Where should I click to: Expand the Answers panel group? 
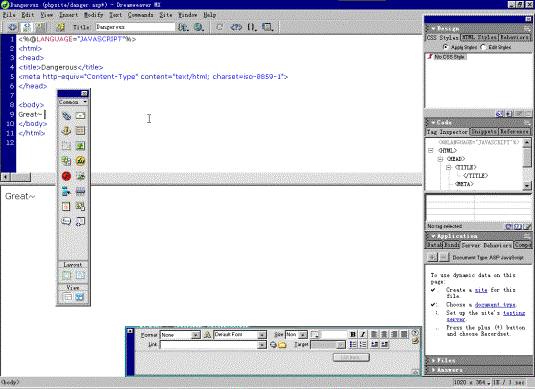click(x=433, y=370)
